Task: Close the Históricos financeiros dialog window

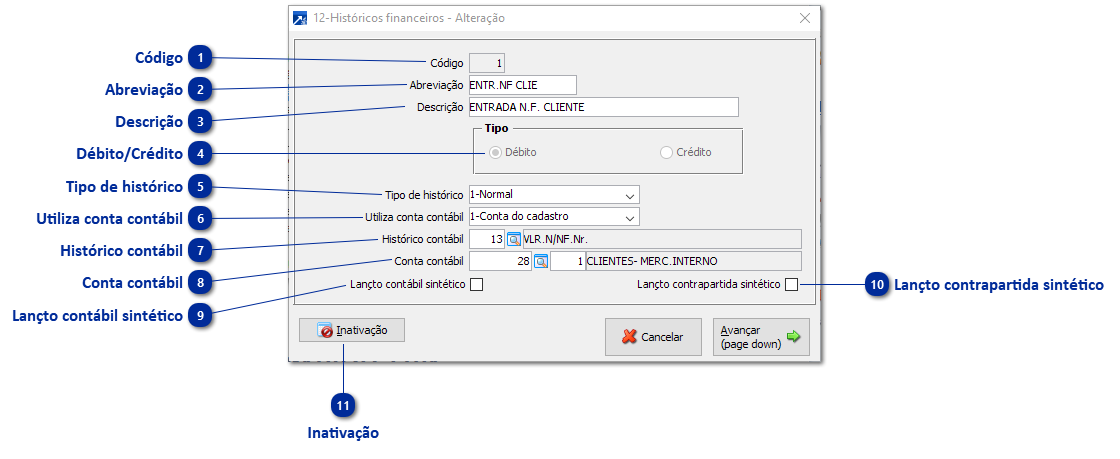Action: coord(805,18)
